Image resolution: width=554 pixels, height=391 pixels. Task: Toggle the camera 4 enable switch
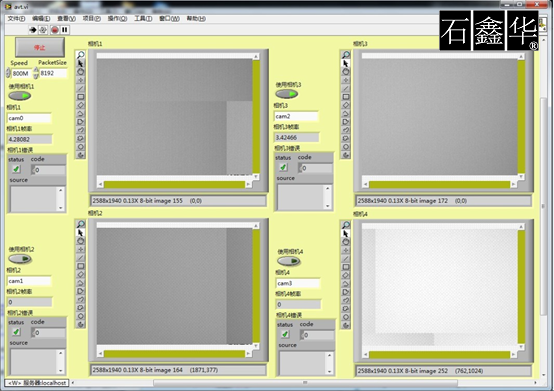(x=289, y=261)
